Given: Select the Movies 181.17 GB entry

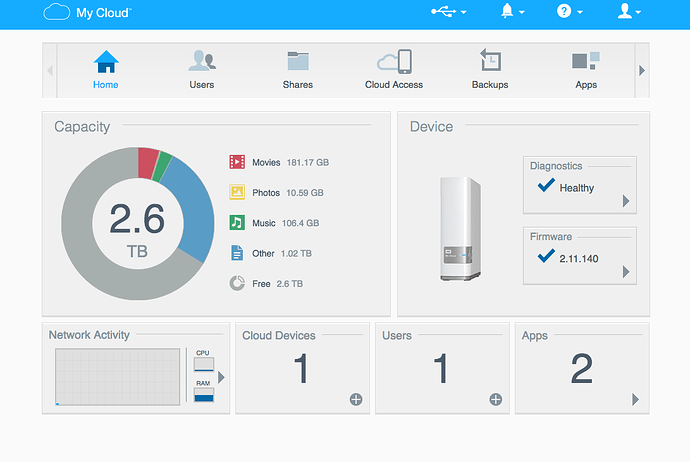Looking at the screenshot, I should tap(279, 162).
